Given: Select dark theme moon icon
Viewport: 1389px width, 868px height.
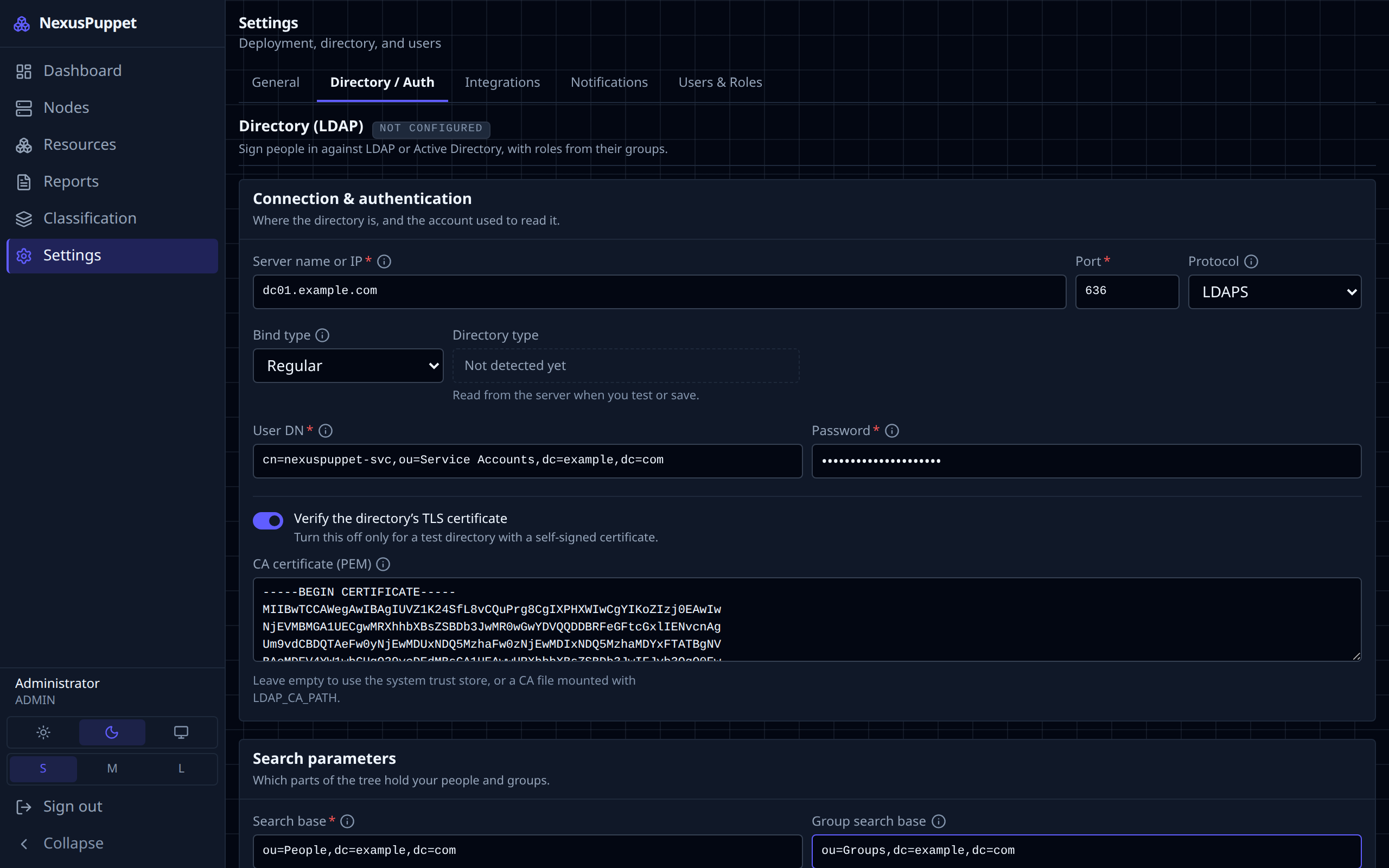Looking at the screenshot, I should [112, 732].
